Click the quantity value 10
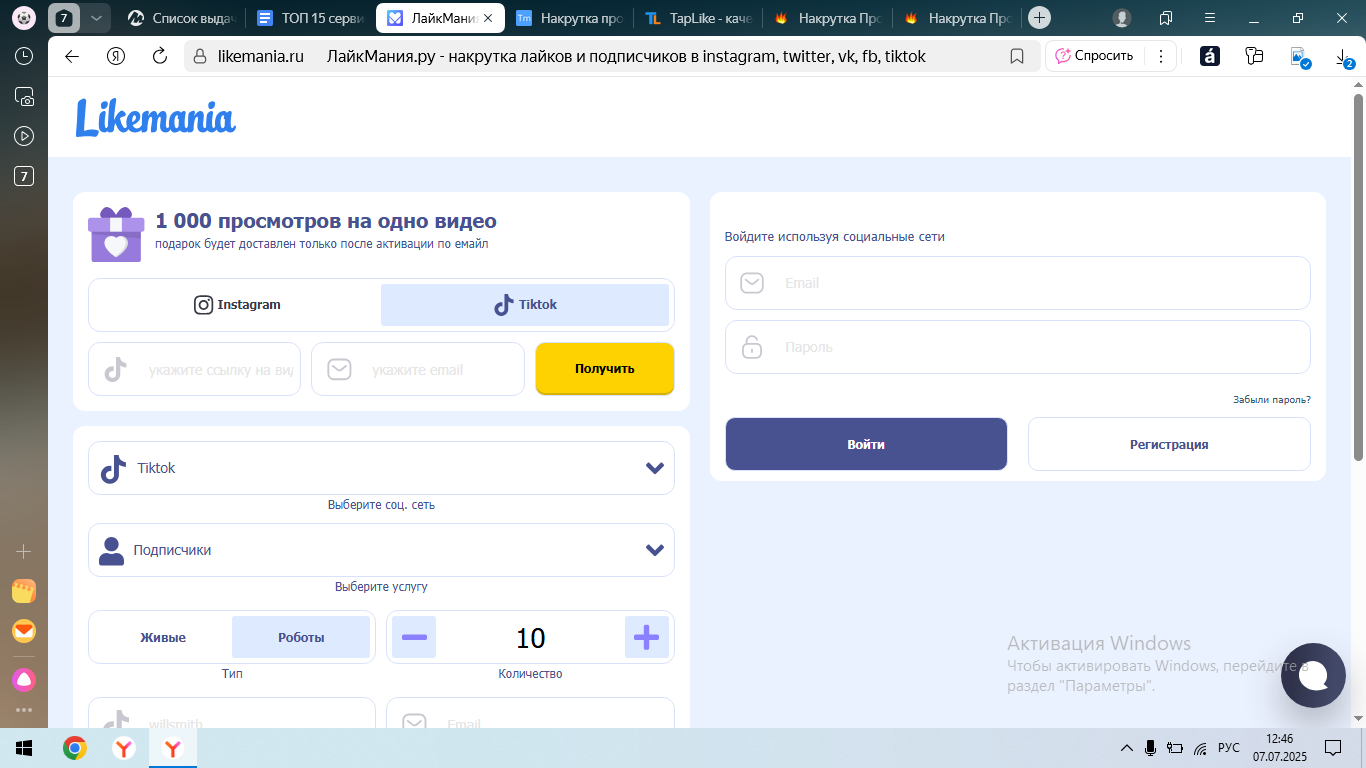 click(x=530, y=638)
